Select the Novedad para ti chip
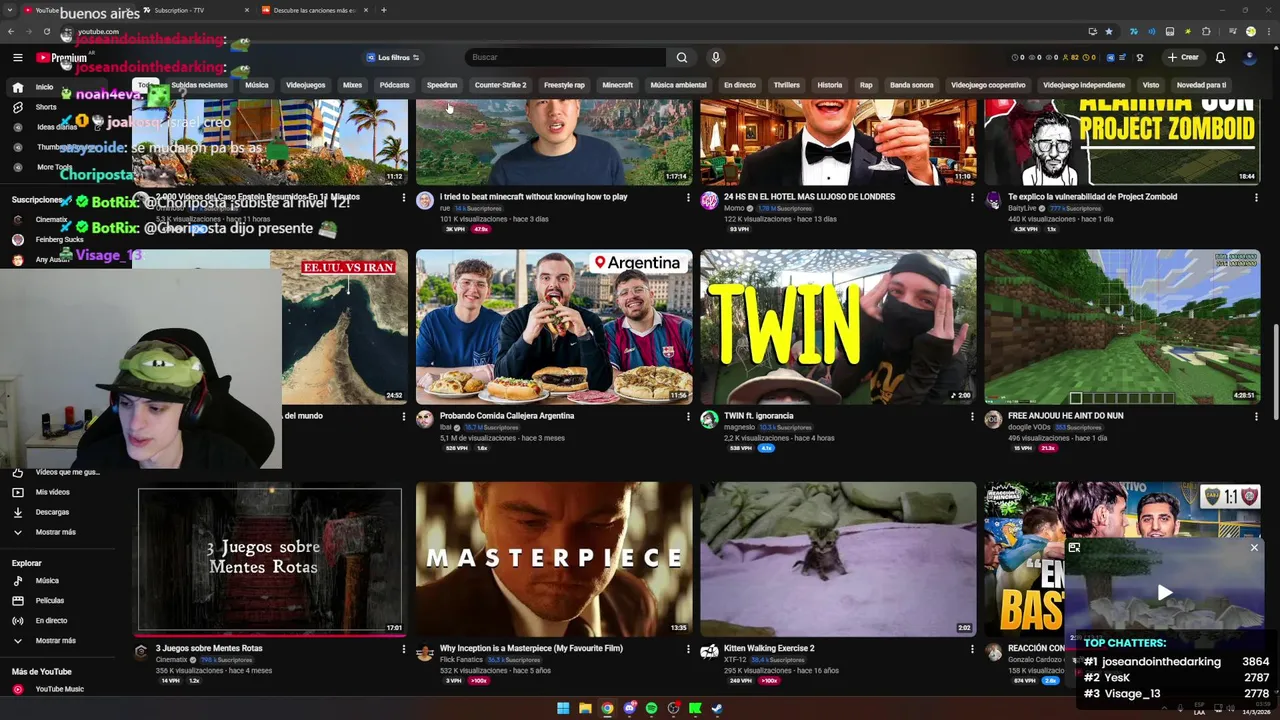The width and height of the screenshot is (1280, 720). [1201, 85]
